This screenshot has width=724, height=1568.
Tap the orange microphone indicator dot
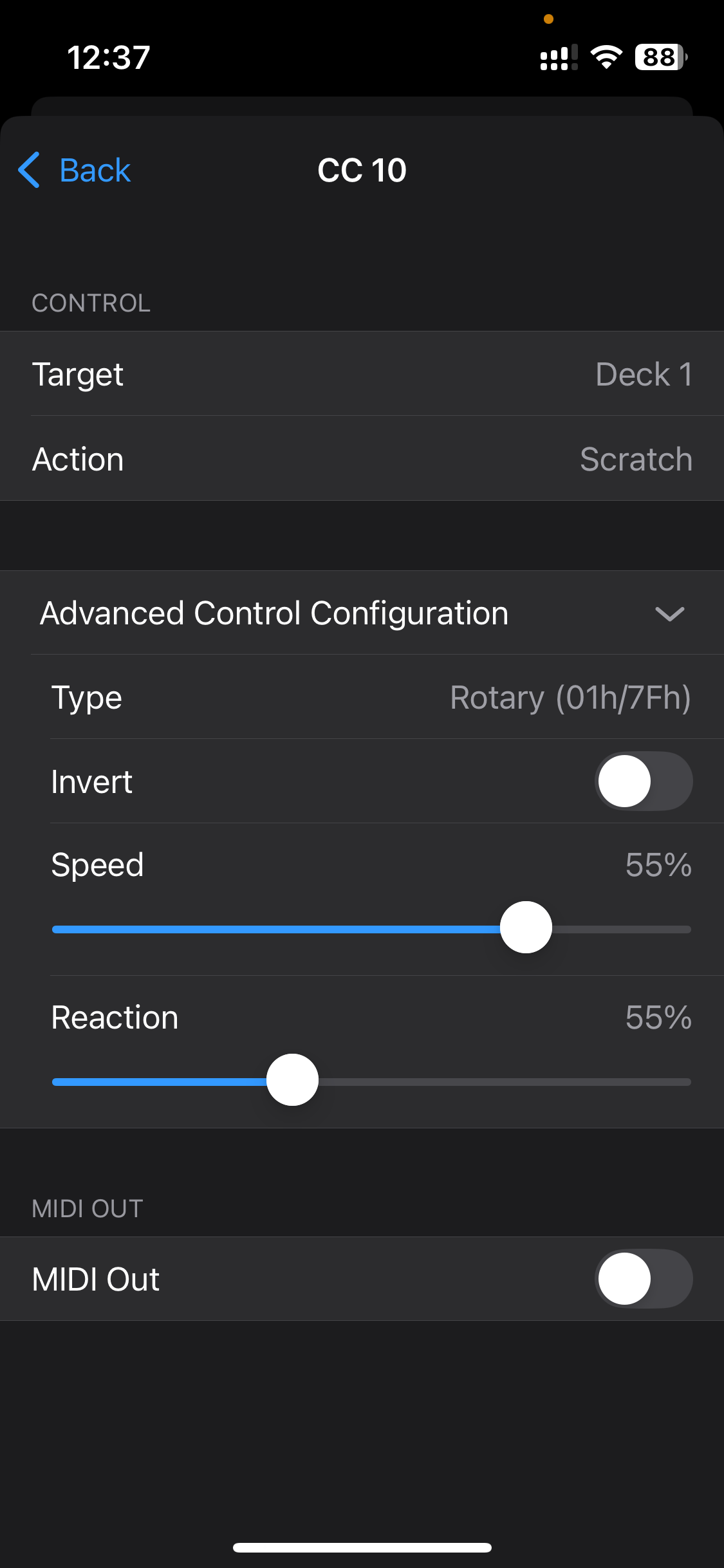click(548, 19)
